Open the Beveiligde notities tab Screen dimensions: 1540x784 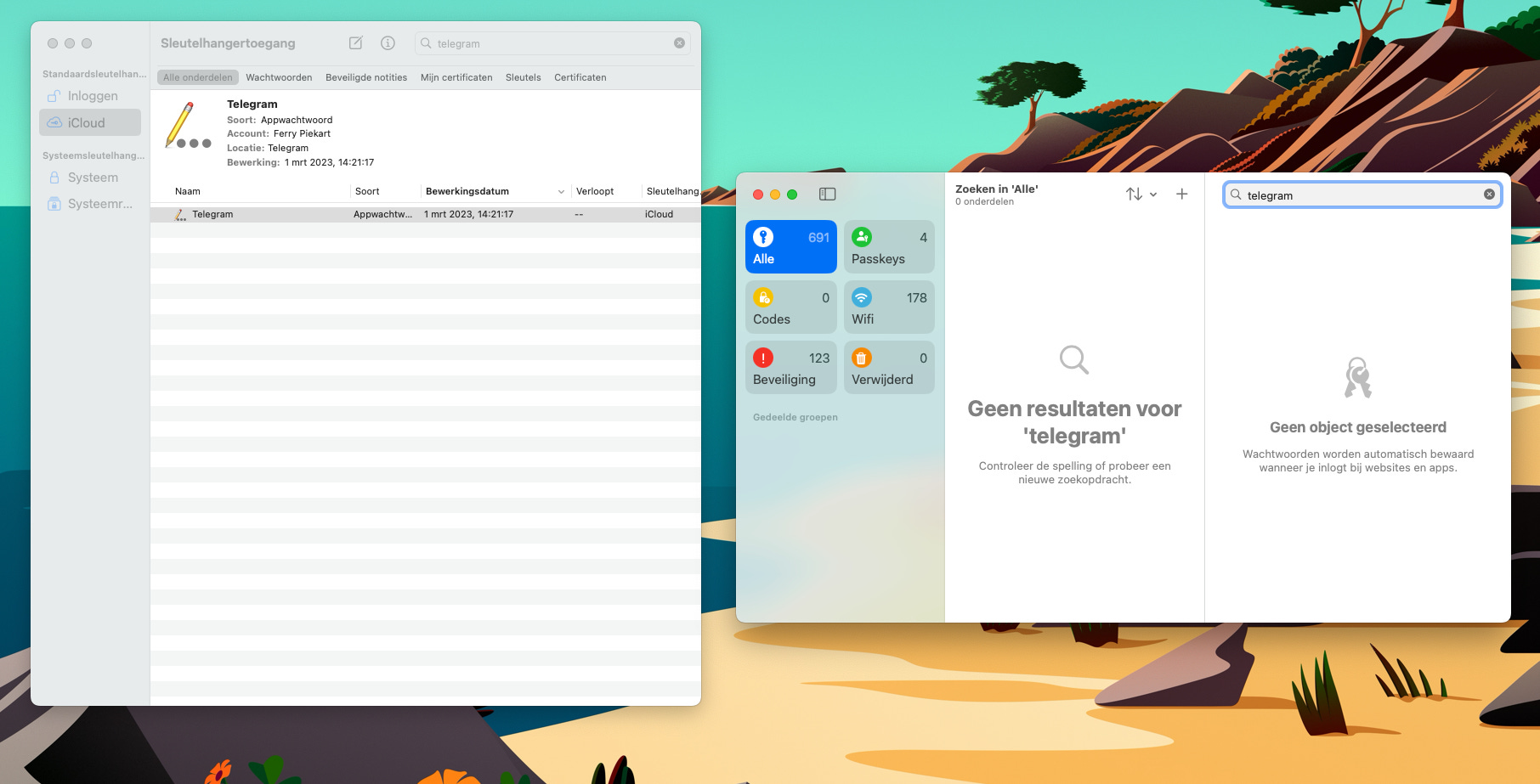[x=366, y=77]
